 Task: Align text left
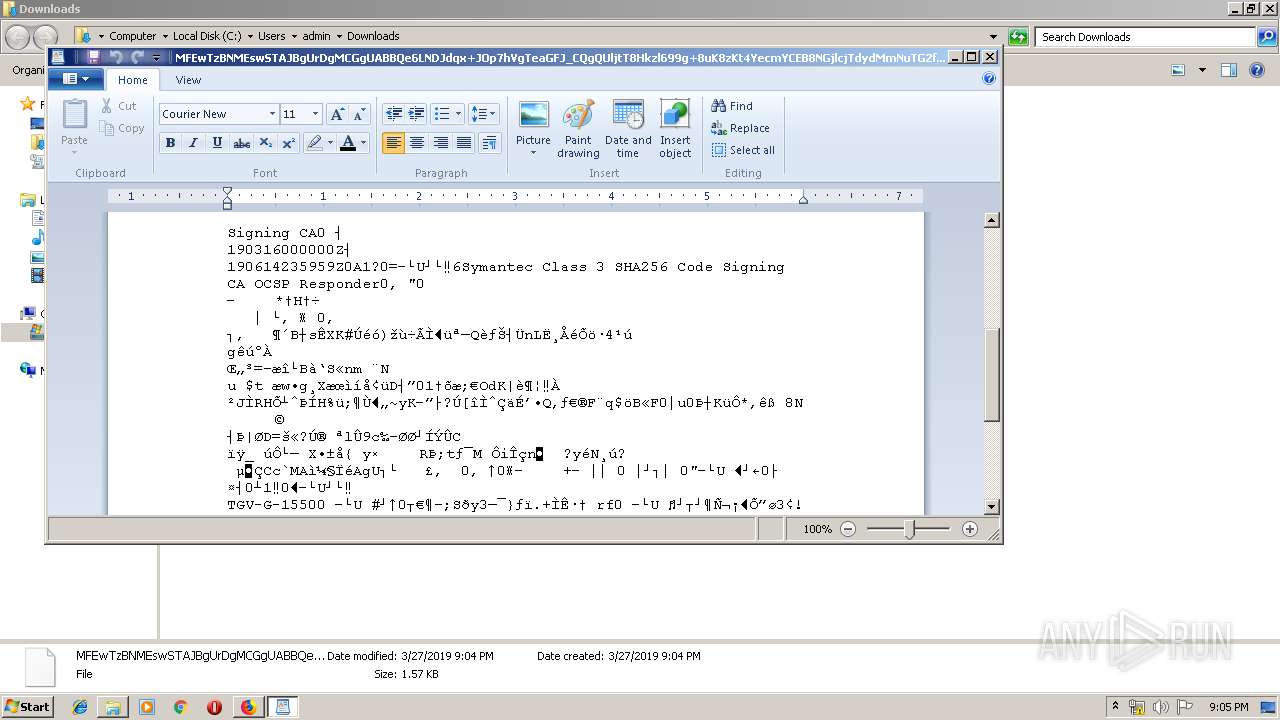coord(394,143)
